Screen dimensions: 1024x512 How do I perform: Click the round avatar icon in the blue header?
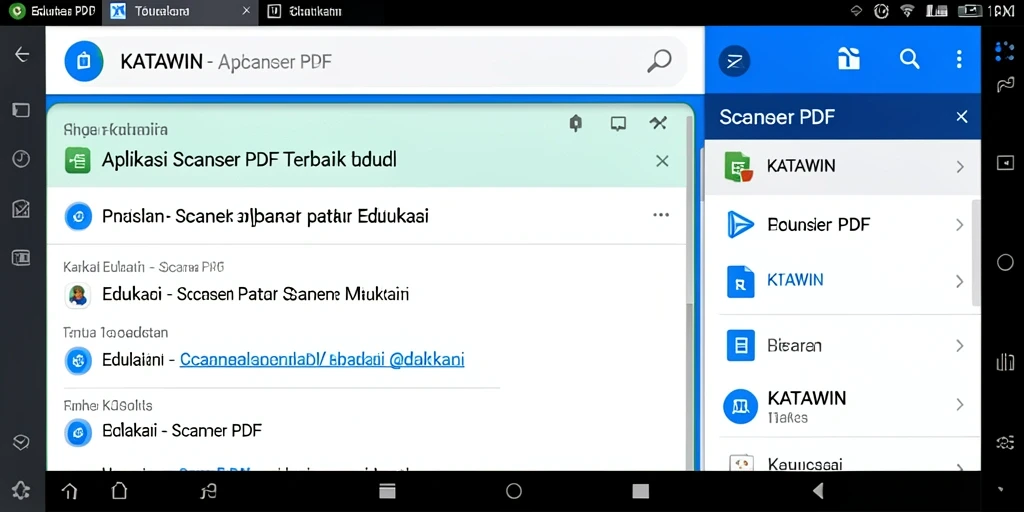click(734, 61)
